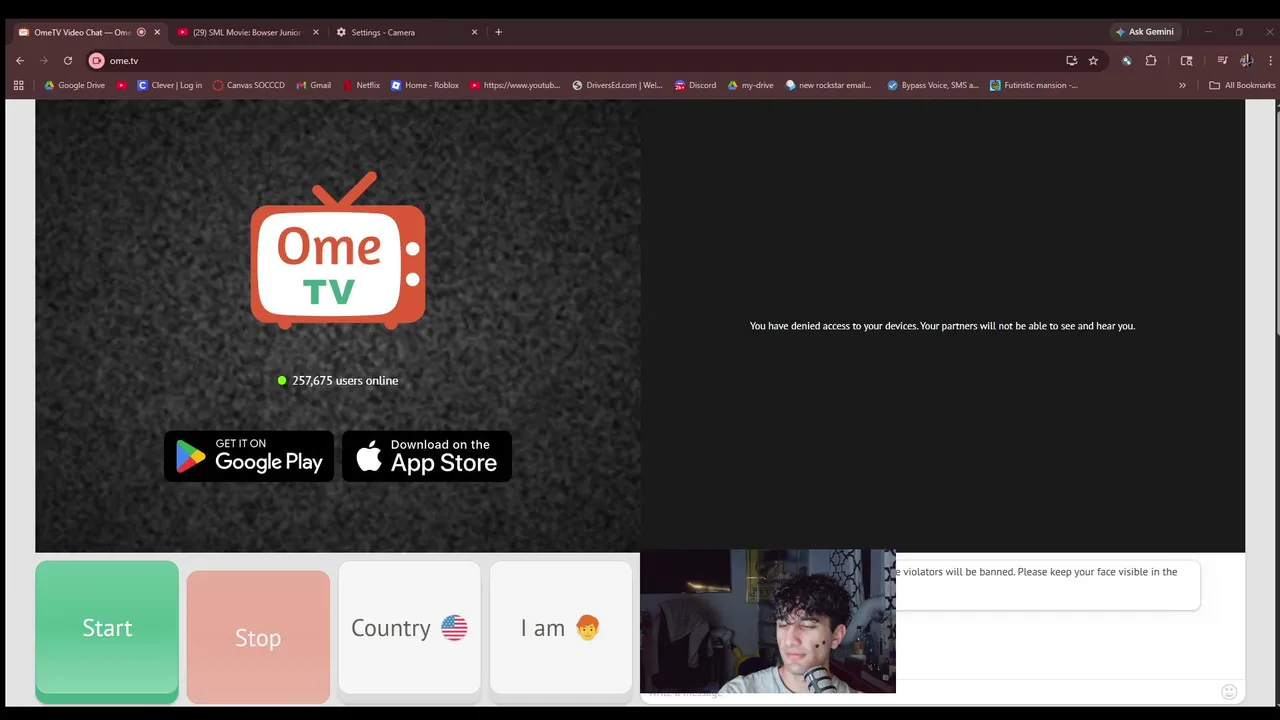Viewport: 1280px width, 720px height.
Task: Open the Home - Roblox bookmark
Action: (425, 85)
